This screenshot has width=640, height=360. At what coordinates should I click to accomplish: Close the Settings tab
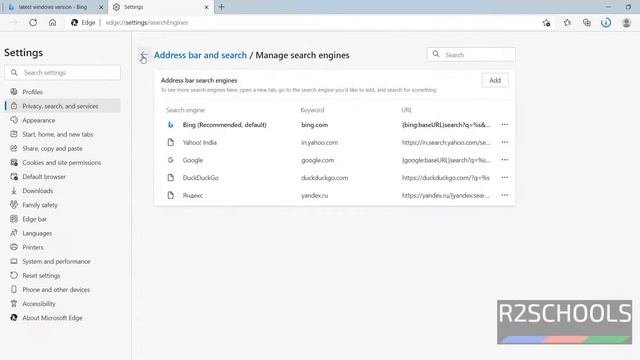(207, 7)
